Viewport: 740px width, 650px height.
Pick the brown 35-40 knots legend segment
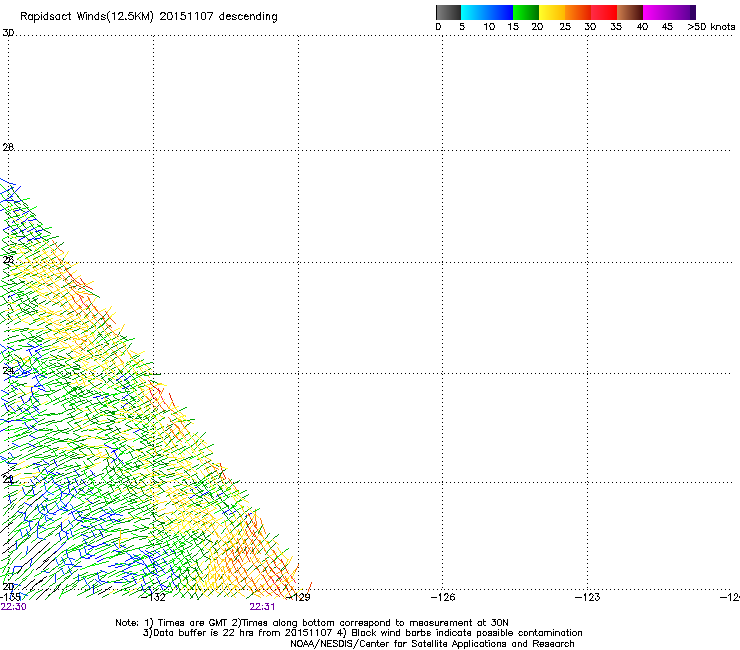(630, 12)
